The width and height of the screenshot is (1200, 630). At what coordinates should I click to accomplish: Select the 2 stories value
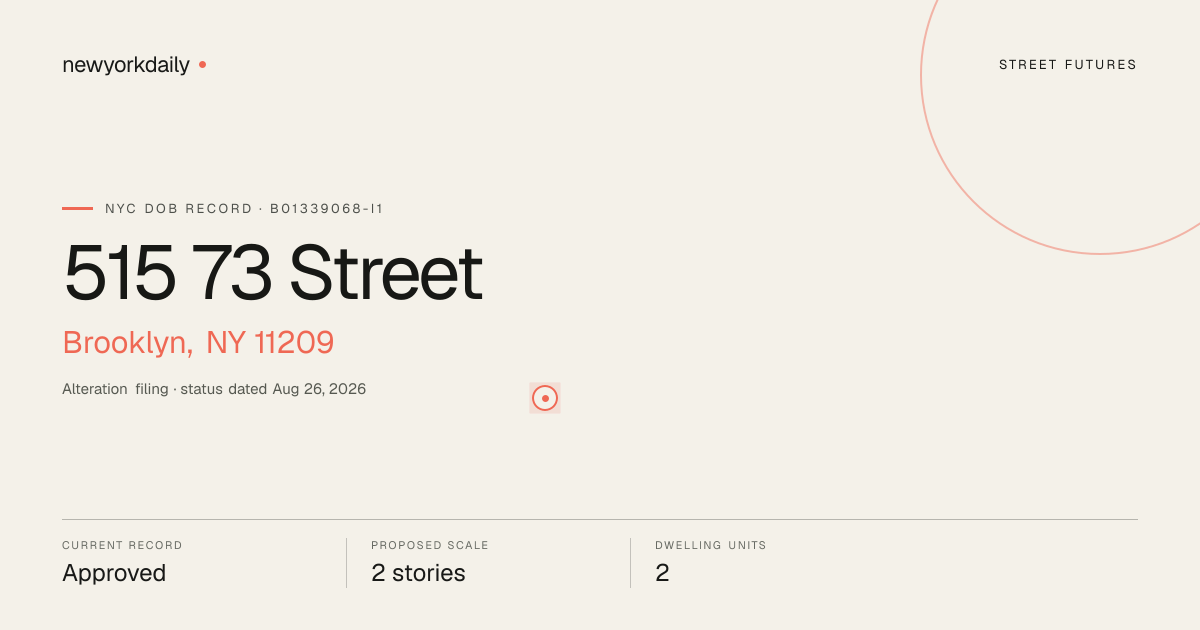[x=418, y=573]
